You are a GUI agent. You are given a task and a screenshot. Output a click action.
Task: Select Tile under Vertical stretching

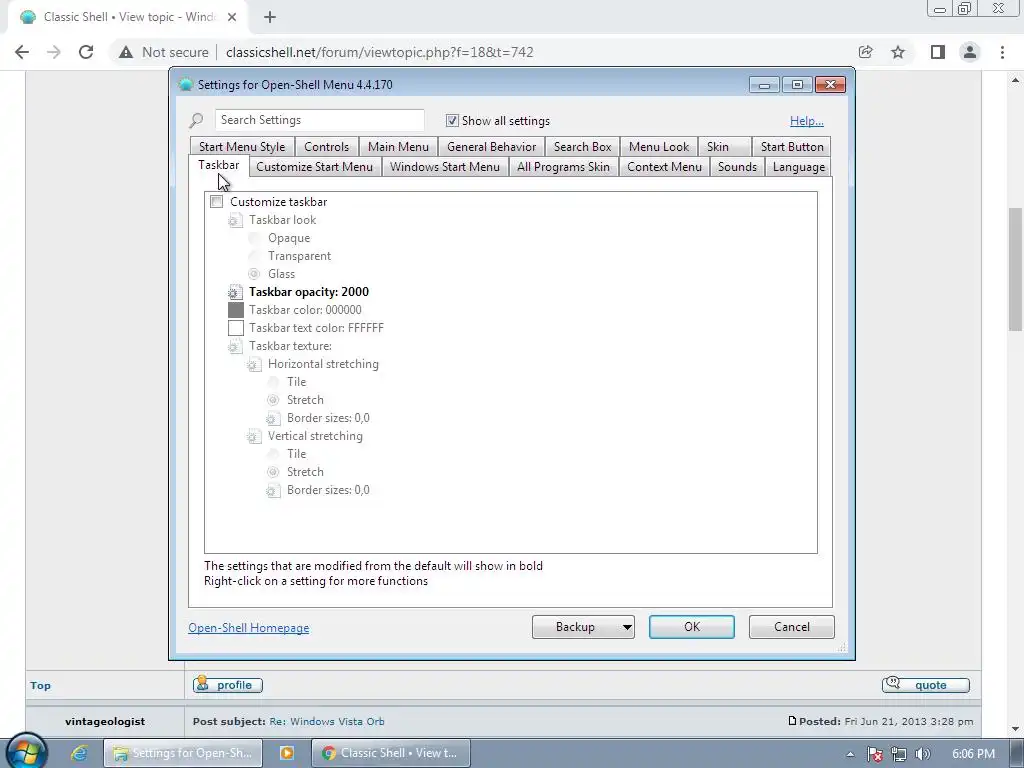[x=273, y=454]
